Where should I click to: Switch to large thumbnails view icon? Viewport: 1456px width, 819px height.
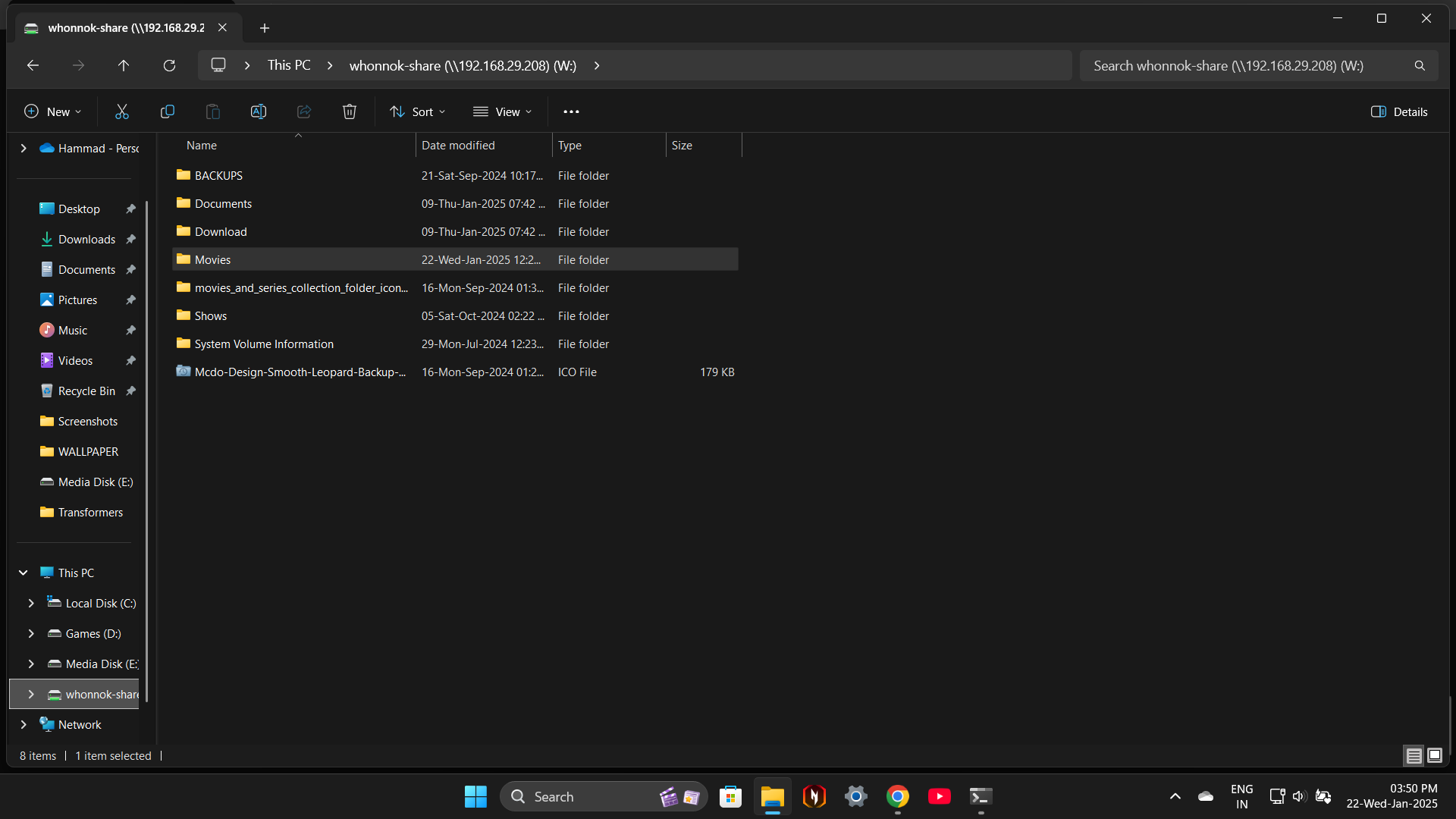[1434, 755]
